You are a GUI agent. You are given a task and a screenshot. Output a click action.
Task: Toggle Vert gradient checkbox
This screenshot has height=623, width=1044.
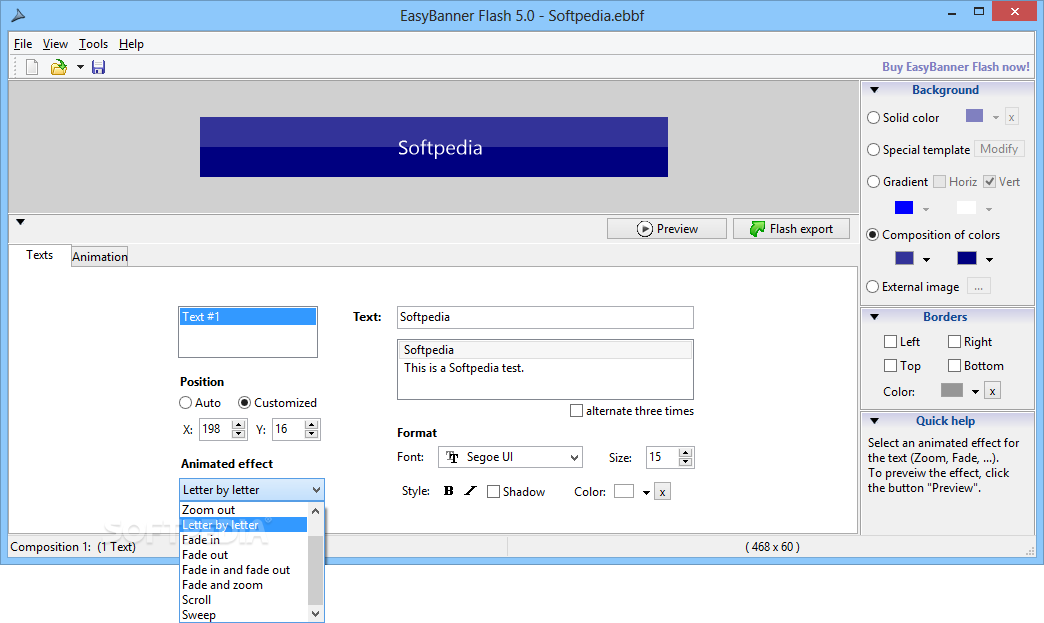(990, 182)
